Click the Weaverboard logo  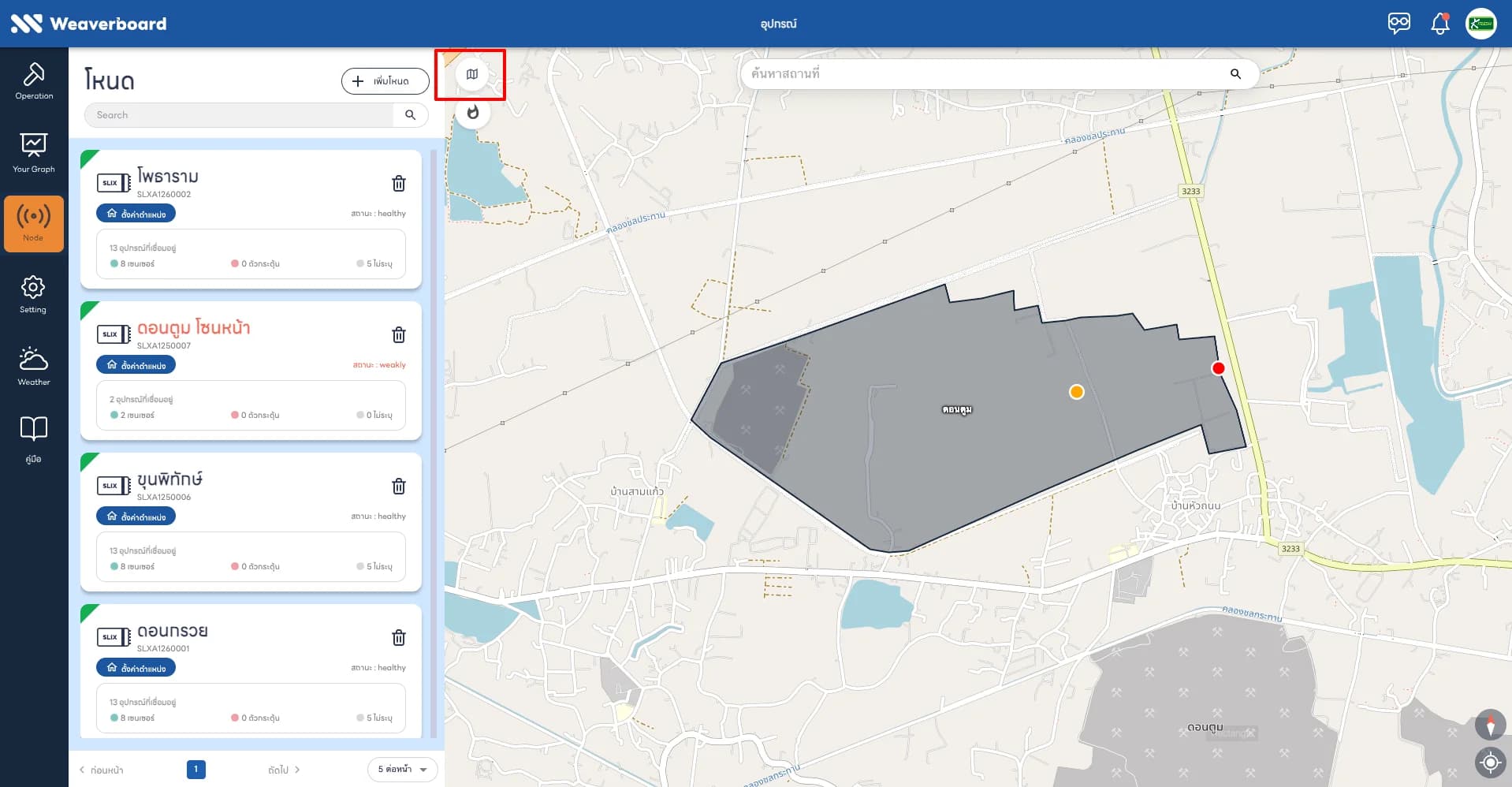(x=88, y=24)
